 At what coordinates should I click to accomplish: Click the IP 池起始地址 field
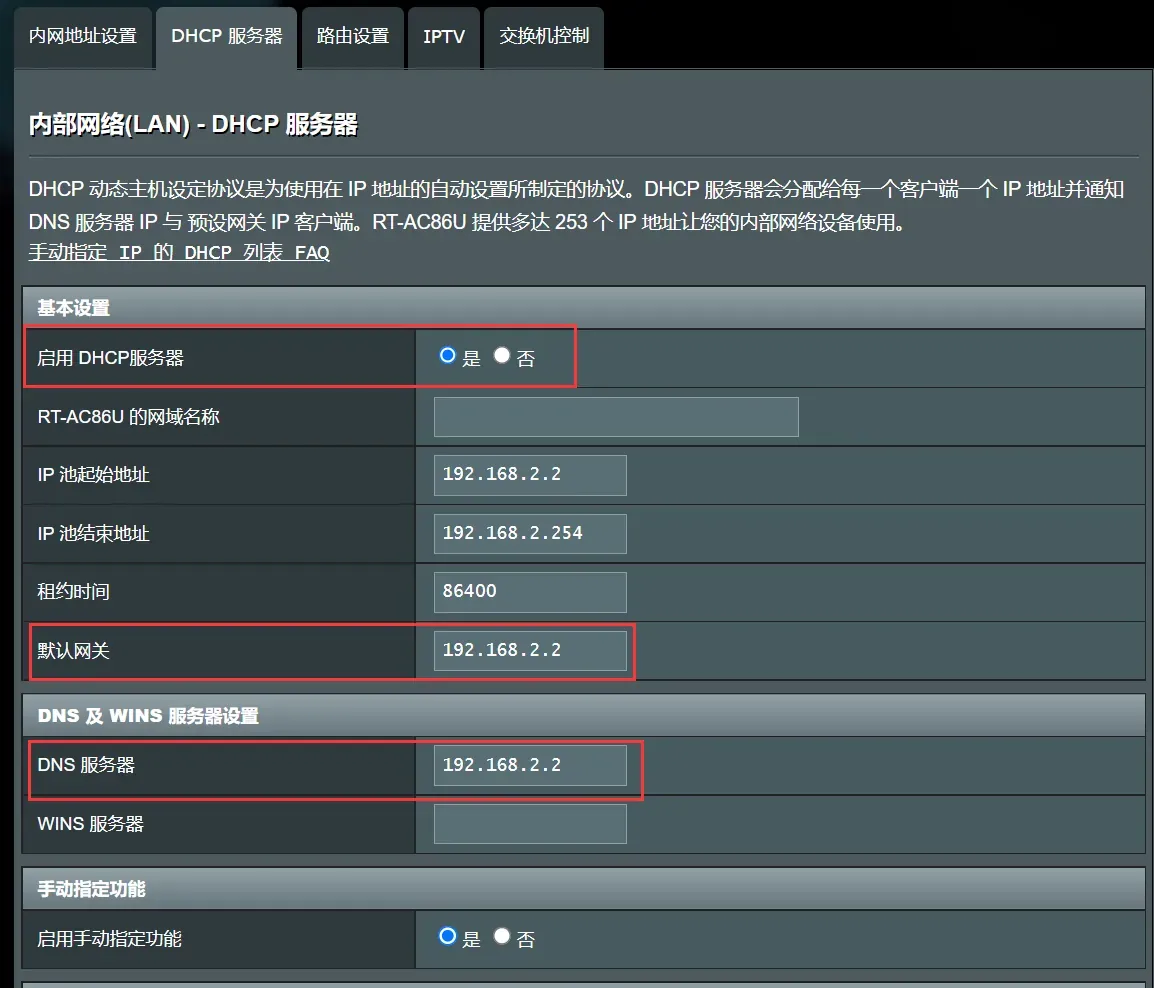coord(530,475)
